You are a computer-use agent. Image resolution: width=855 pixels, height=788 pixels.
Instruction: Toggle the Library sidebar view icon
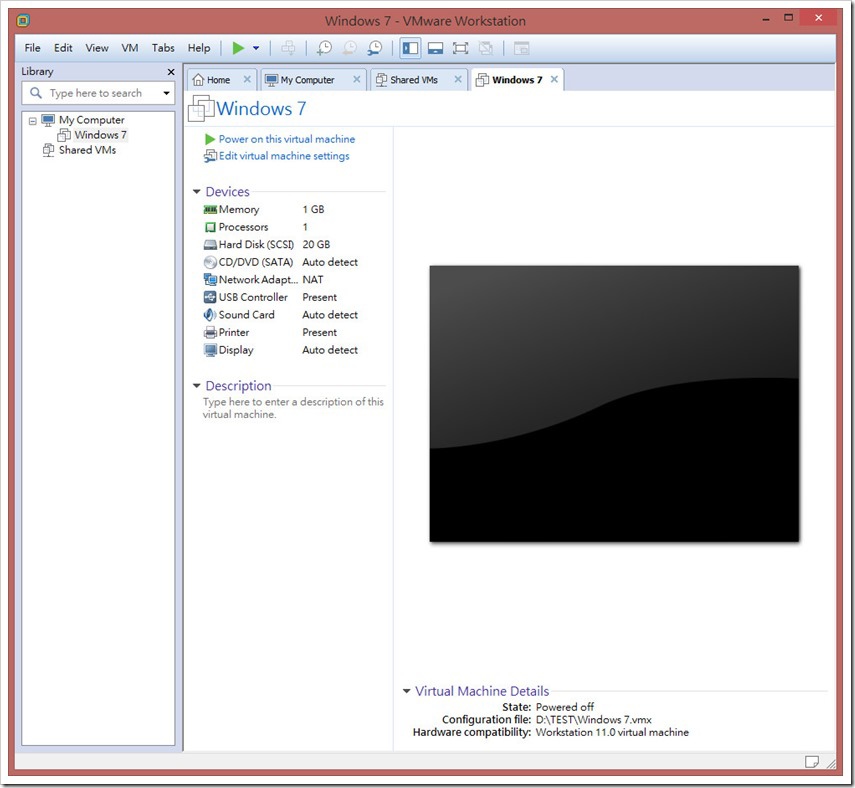point(410,48)
